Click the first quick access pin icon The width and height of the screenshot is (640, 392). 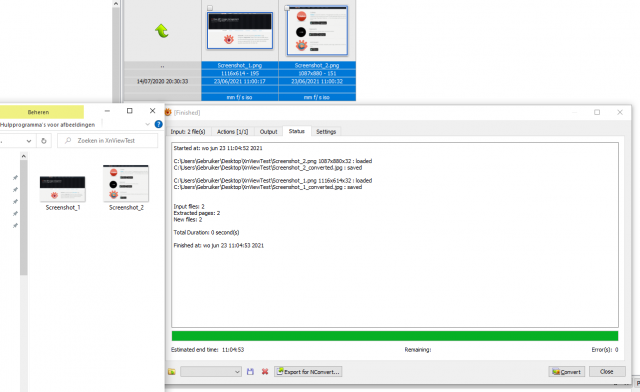[x=15, y=178]
